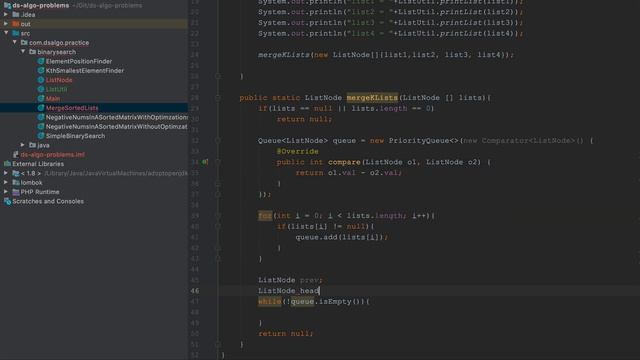The width and height of the screenshot is (640, 360).
Task: Click the lombok library icon
Action: (16, 182)
